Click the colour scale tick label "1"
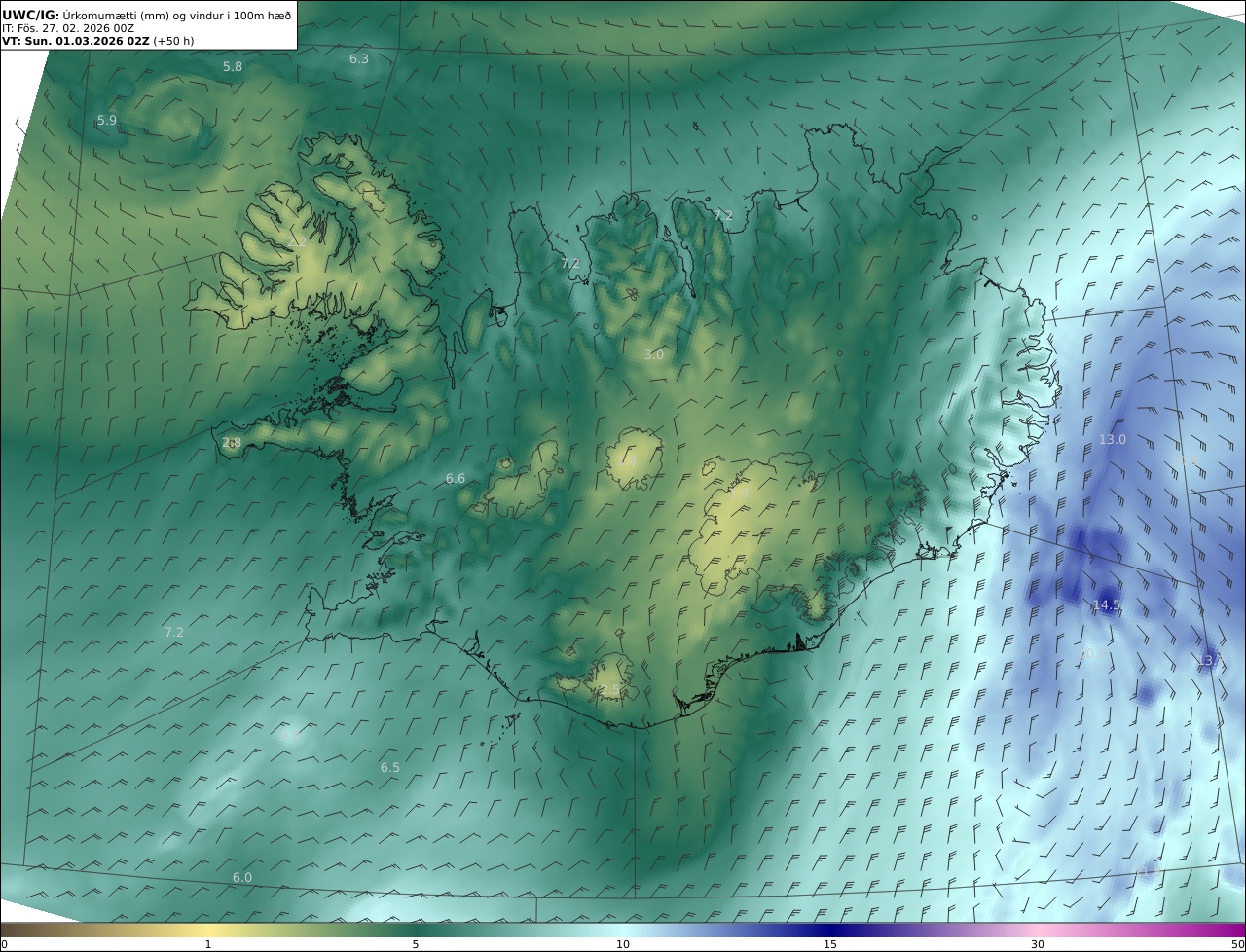Image resolution: width=1246 pixels, height=952 pixels. tap(208, 944)
